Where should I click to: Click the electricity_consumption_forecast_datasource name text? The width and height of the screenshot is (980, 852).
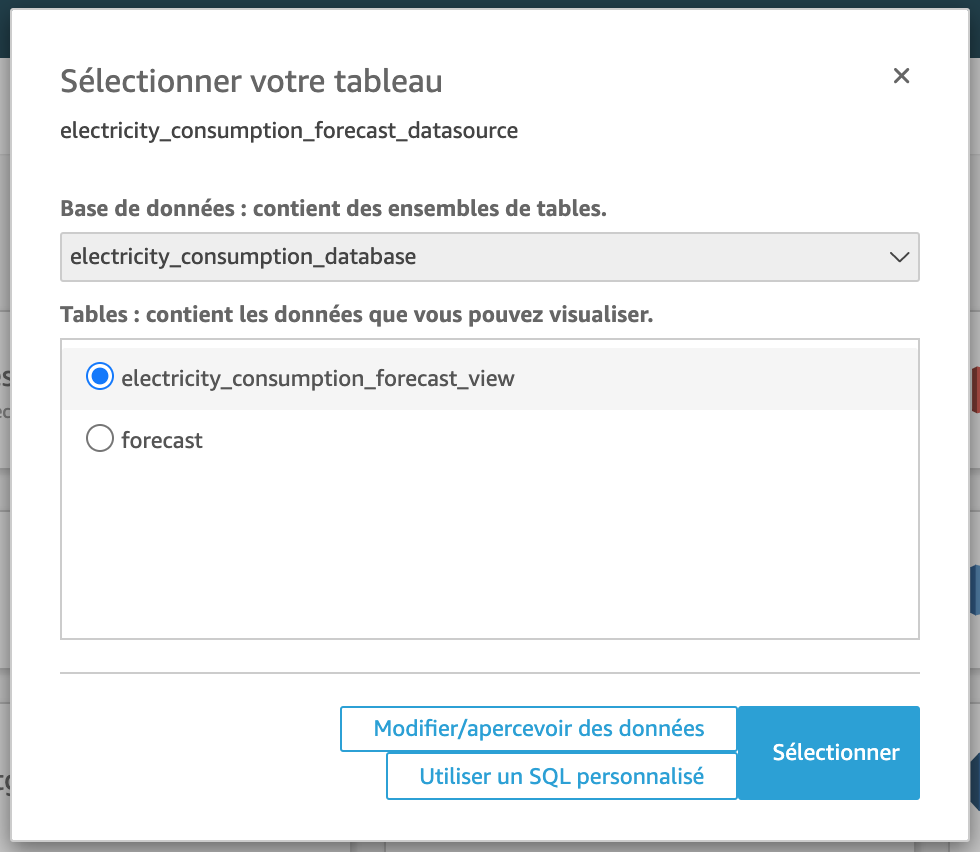pyautogui.click(x=289, y=130)
